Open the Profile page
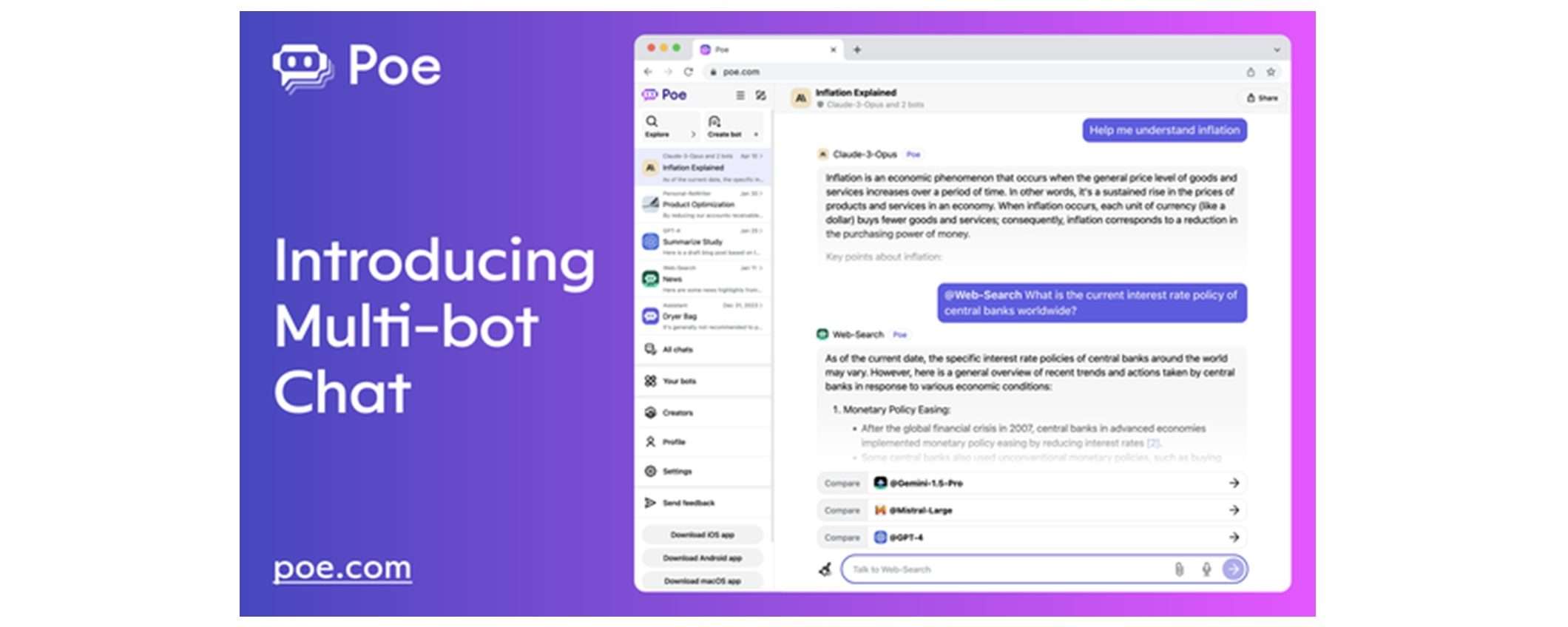 tap(703, 442)
